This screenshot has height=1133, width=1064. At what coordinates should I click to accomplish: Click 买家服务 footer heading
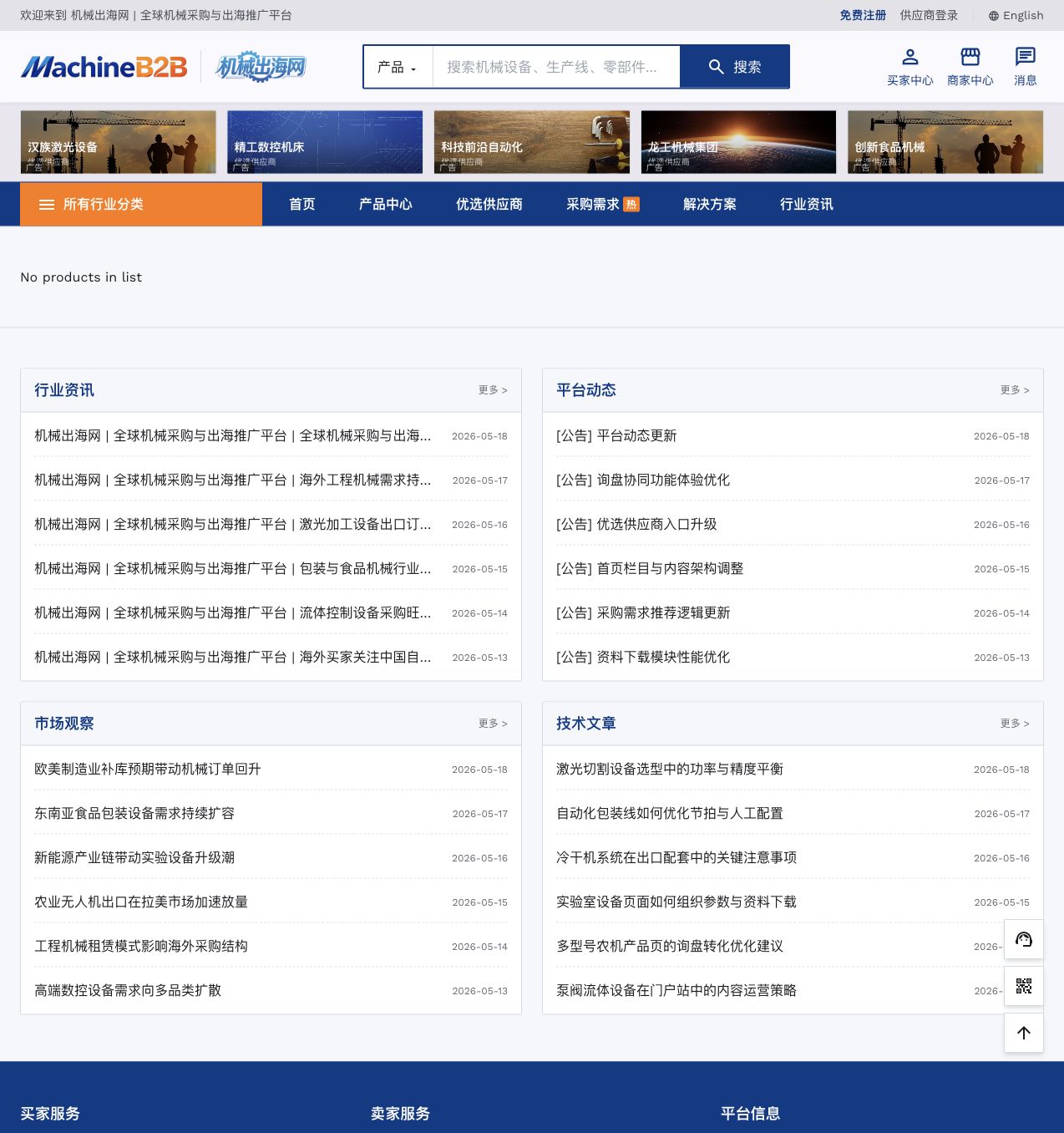pyautogui.click(x=50, y=1114)
